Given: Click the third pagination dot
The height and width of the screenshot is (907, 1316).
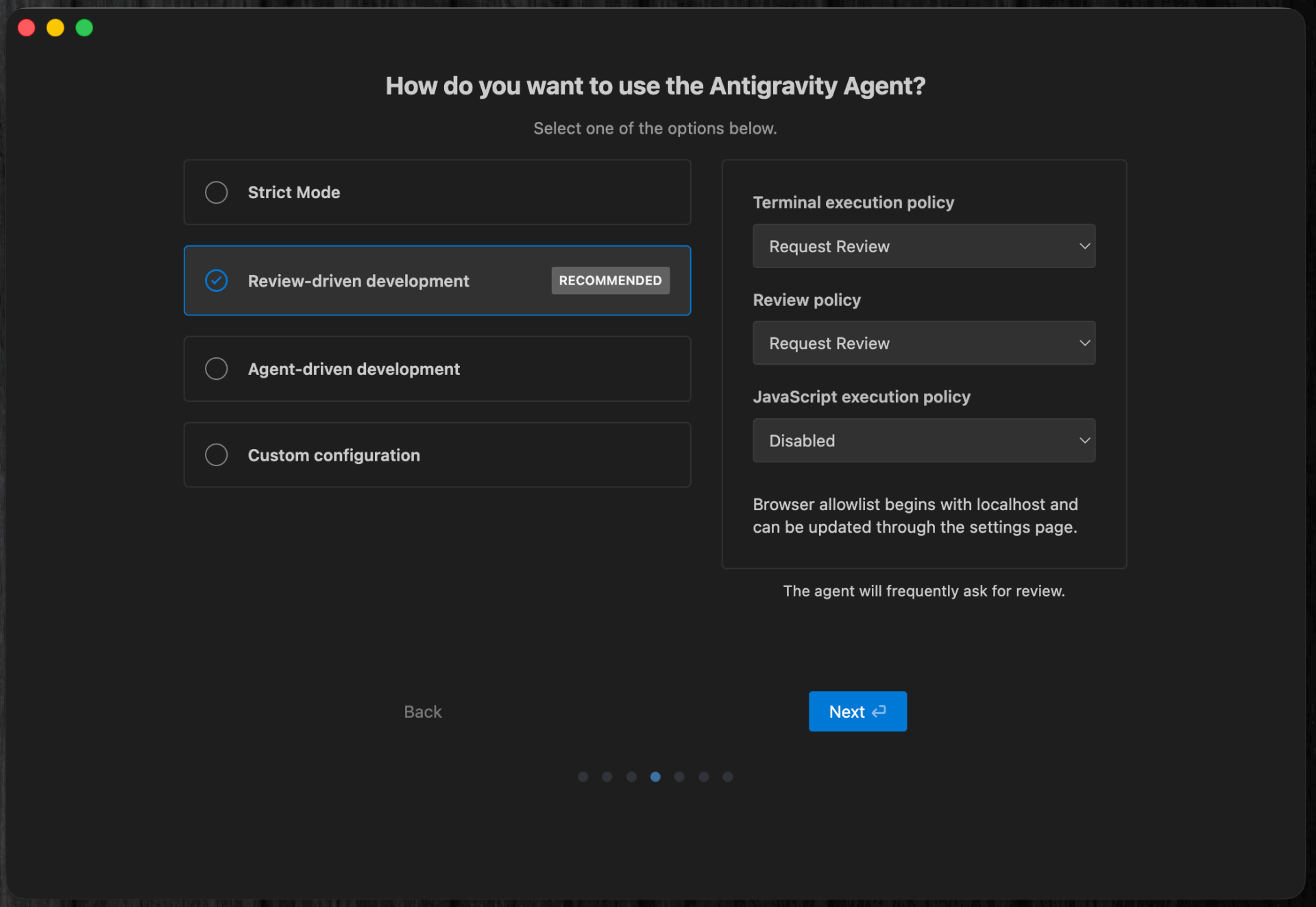Looking at the screenshot, I should (631, 777).
